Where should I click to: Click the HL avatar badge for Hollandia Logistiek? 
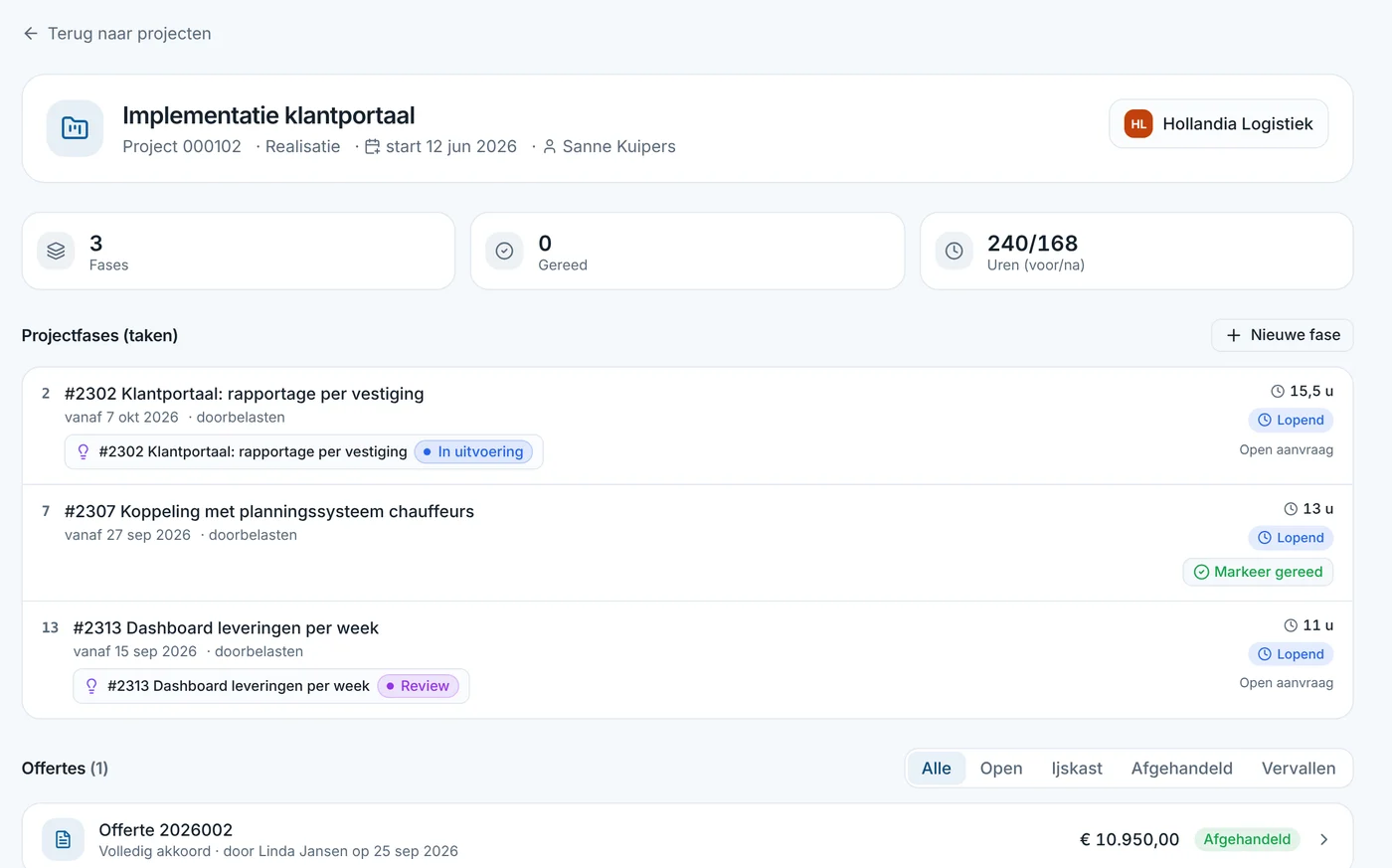pos(1138,124)
